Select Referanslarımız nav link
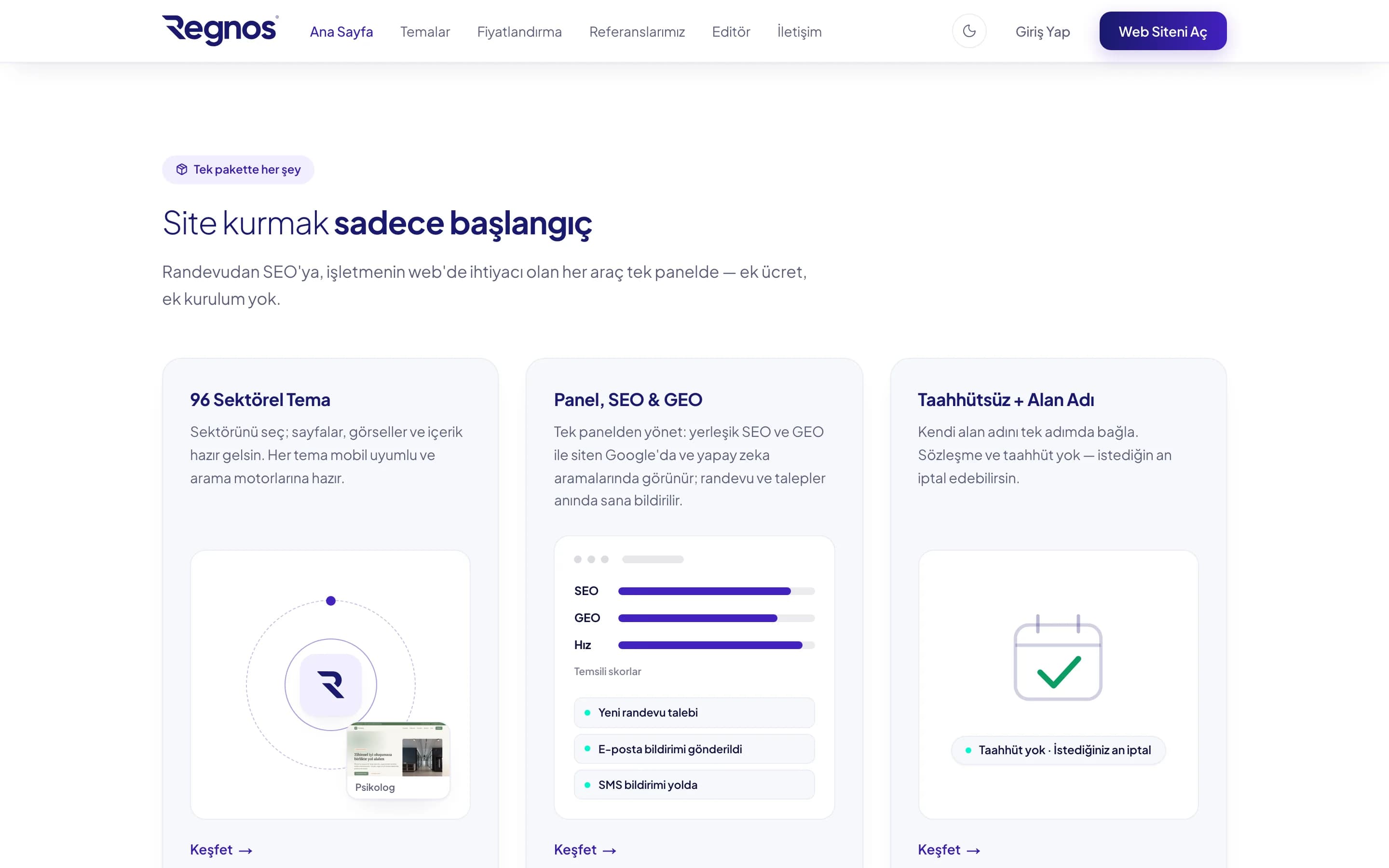 [637, 31]
